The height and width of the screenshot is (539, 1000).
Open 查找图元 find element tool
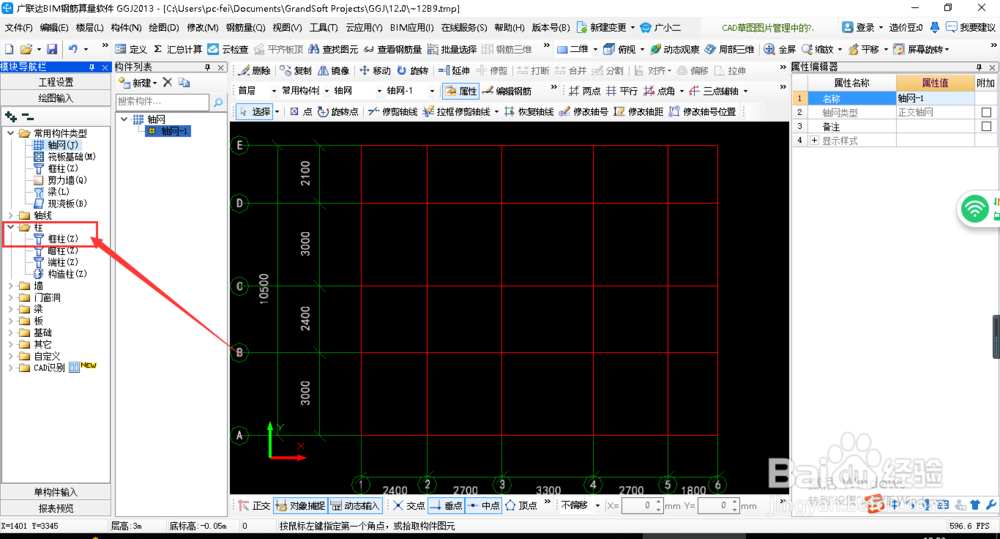(x=333, y=49)
